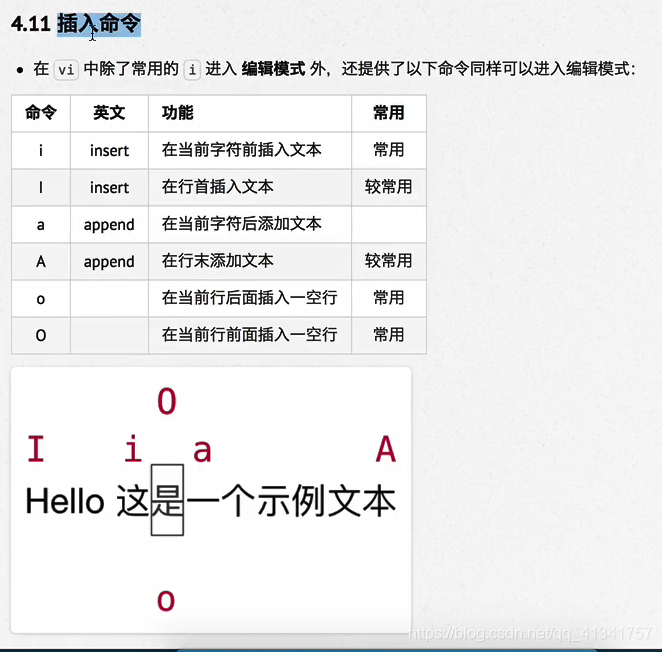Click '常用' in the lowercase i row

[x=389, y=150]
